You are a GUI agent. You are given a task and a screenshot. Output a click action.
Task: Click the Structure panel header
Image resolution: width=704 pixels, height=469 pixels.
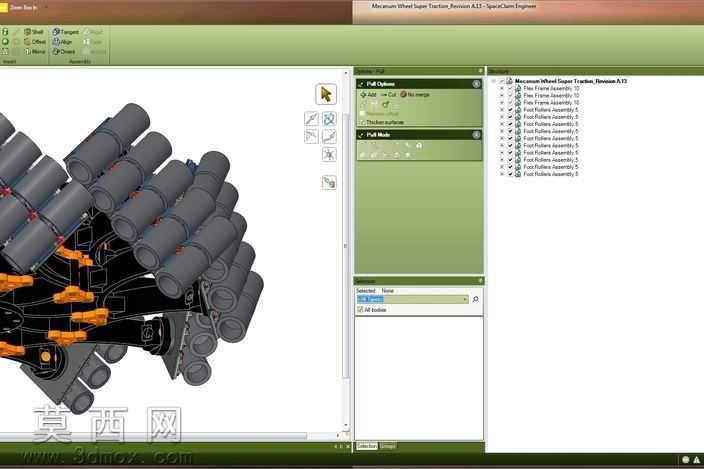pos(595,71)
